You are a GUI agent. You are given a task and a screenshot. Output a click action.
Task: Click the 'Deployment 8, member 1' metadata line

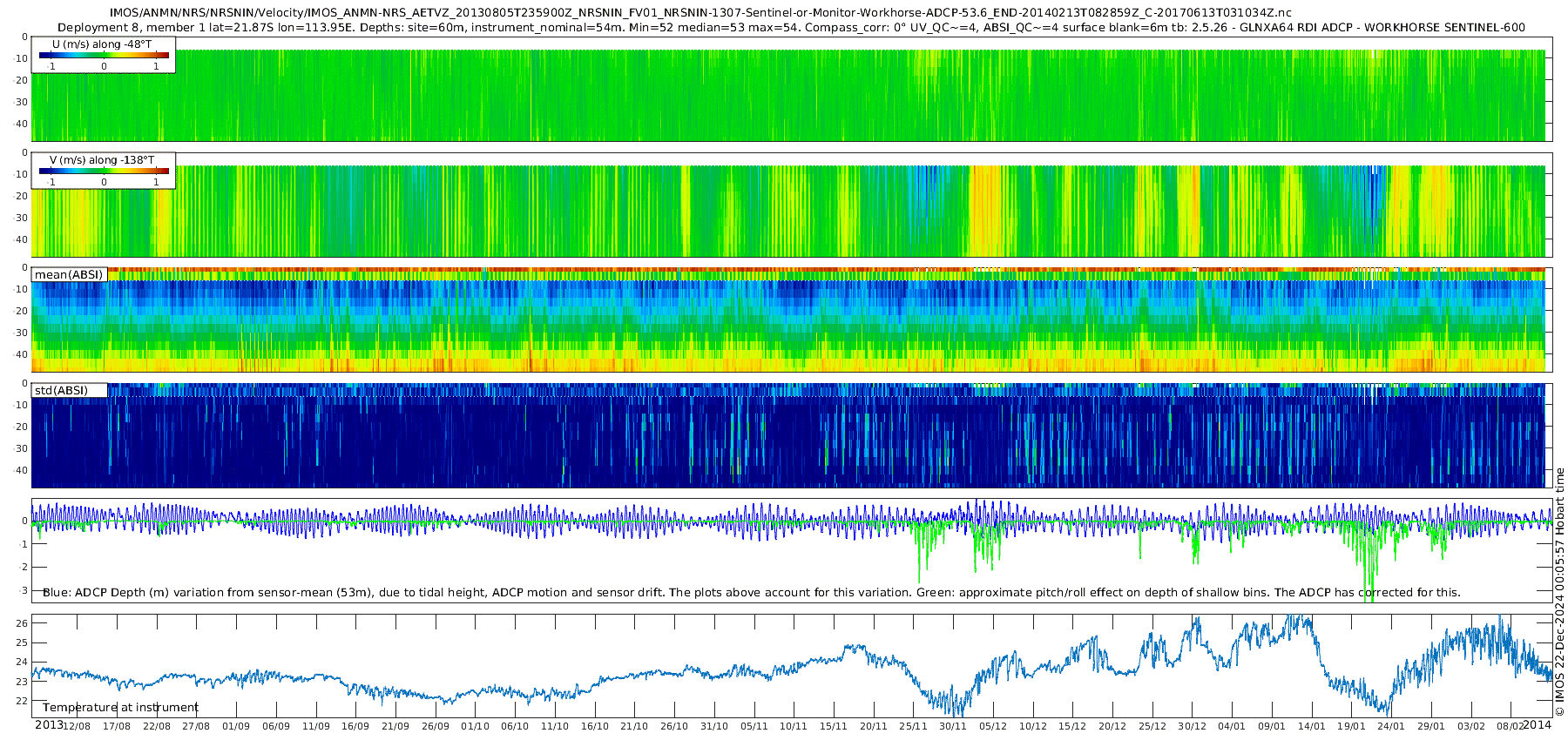(791, 27)
